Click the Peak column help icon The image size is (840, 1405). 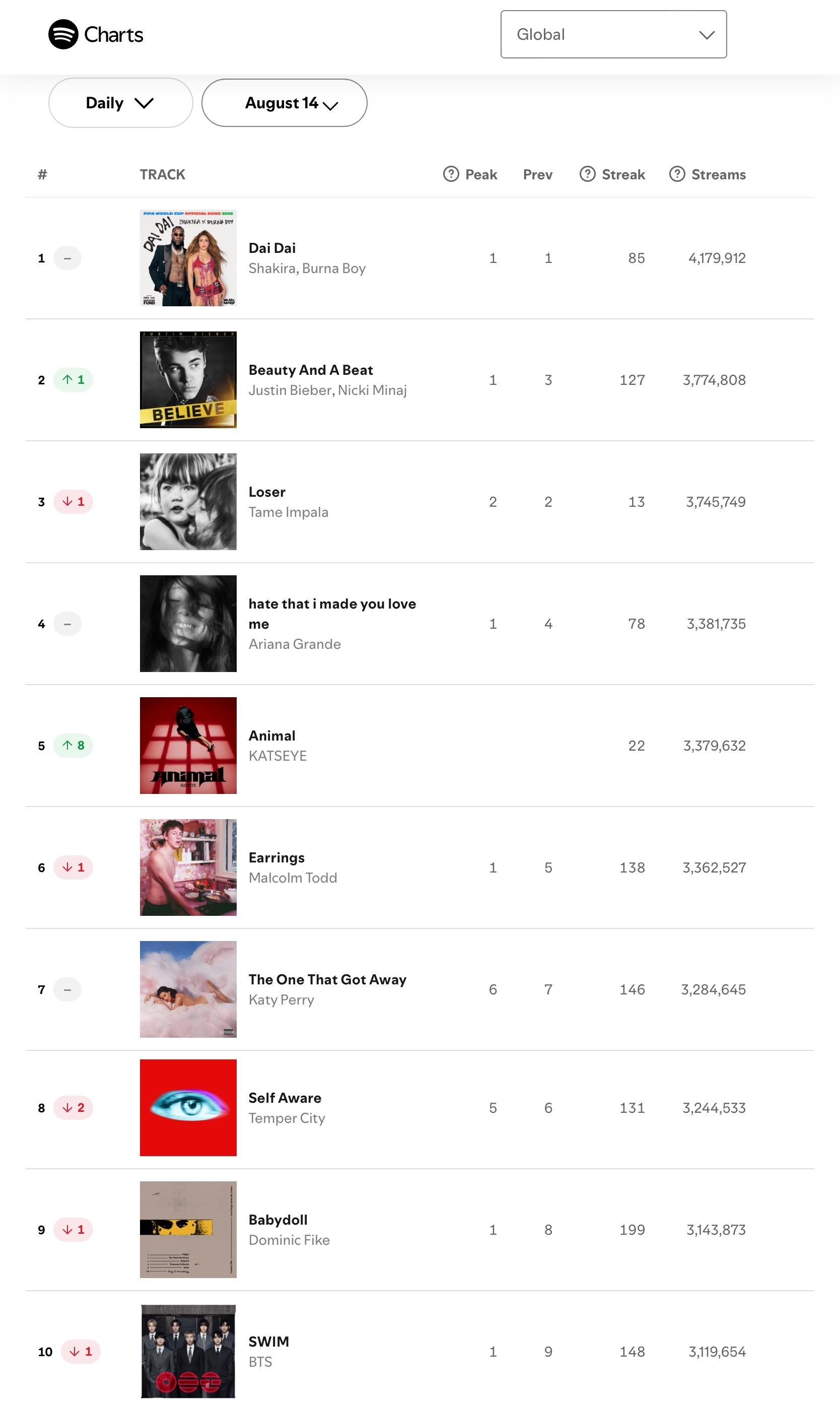tap(451, 174)
